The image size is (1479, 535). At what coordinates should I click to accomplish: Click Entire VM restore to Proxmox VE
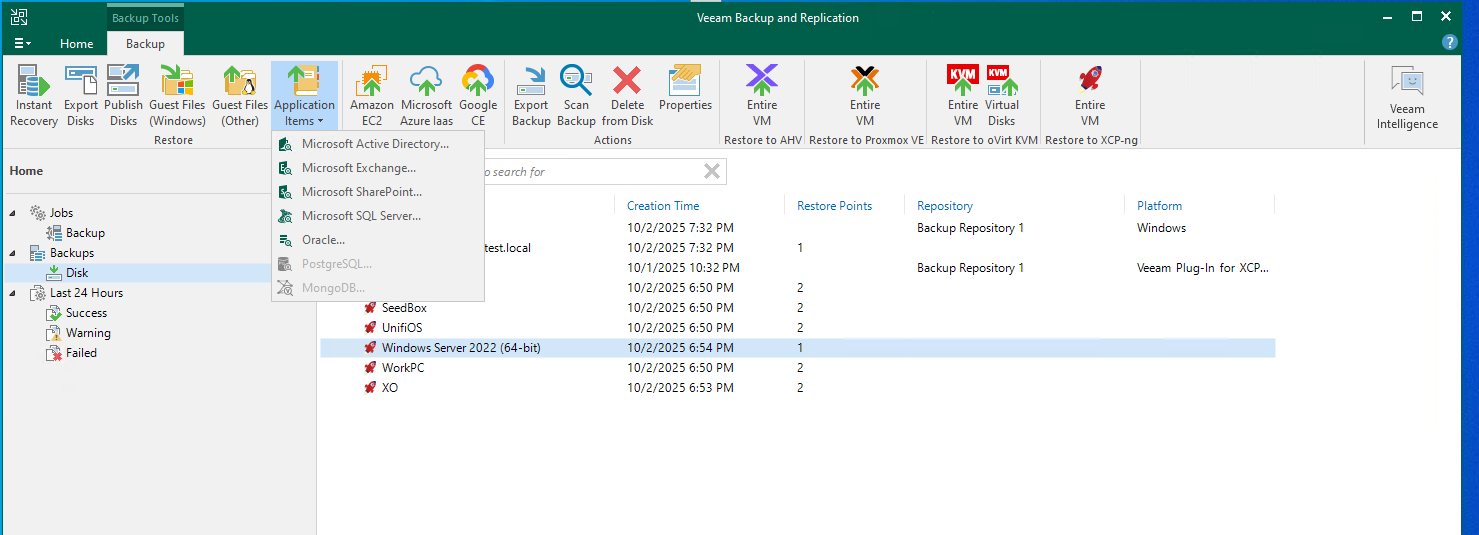click(x=865, y=96)
